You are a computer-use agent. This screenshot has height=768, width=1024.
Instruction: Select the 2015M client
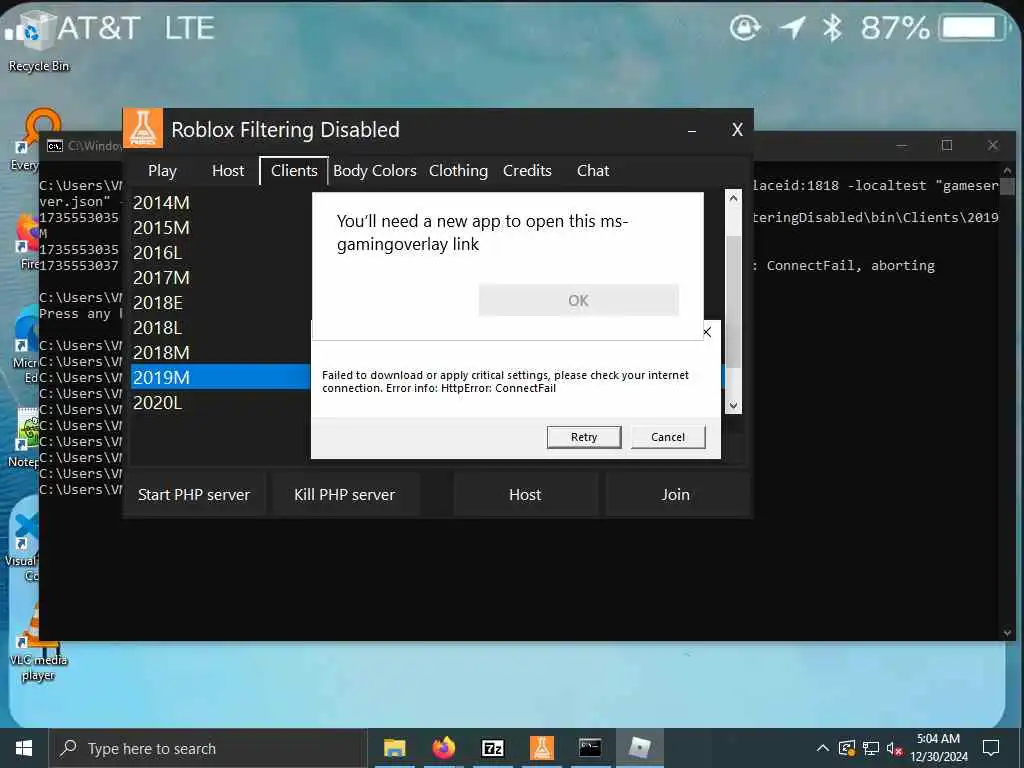point(221,227)
